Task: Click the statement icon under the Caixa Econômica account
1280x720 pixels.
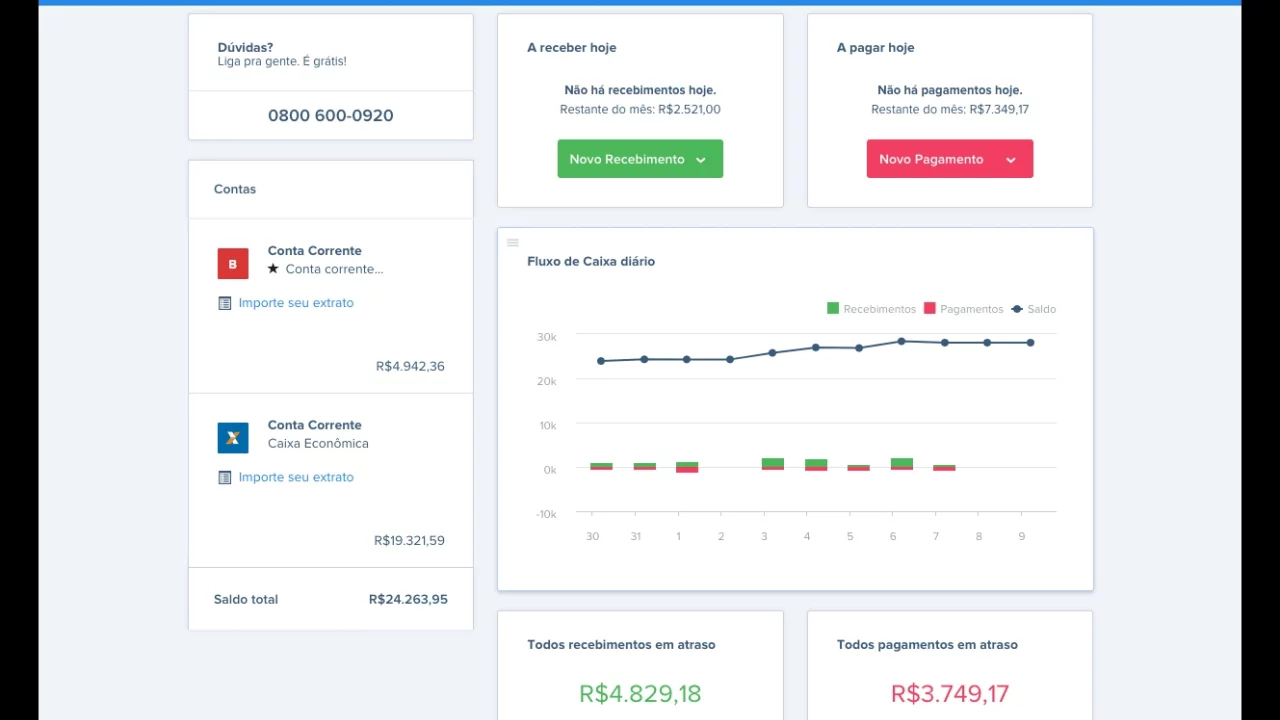Action: tap(225, 477)
